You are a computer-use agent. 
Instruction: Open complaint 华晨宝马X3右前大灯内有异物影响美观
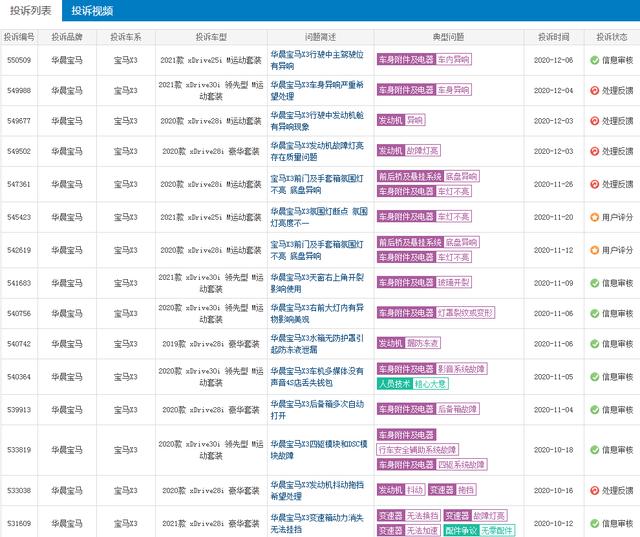click(x=317, y=313)
